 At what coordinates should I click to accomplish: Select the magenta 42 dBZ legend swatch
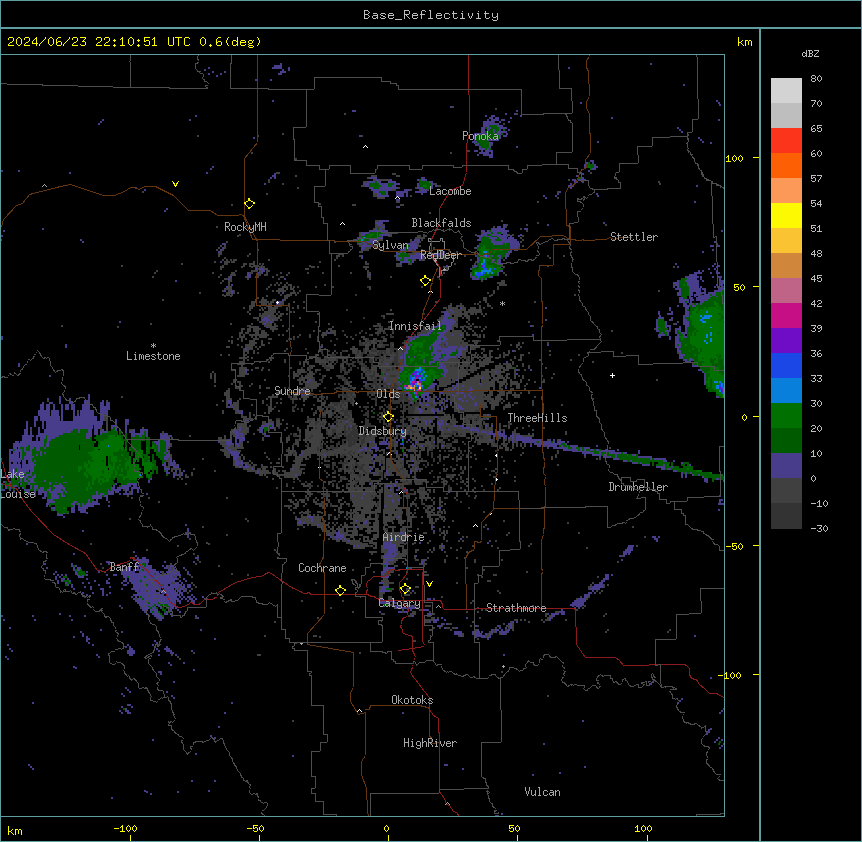(786, 315)
